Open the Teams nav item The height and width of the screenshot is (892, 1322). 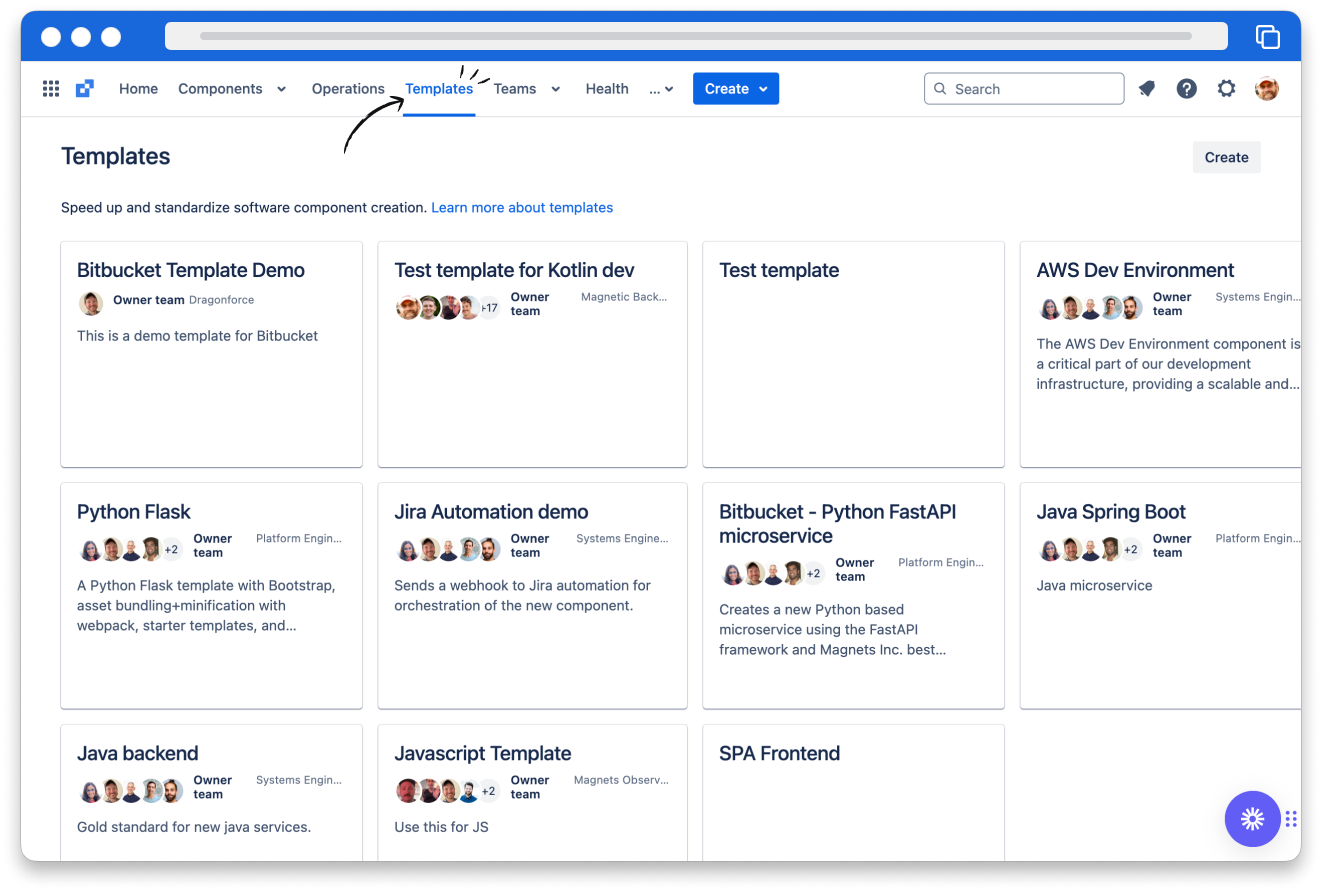pos(515,89)
